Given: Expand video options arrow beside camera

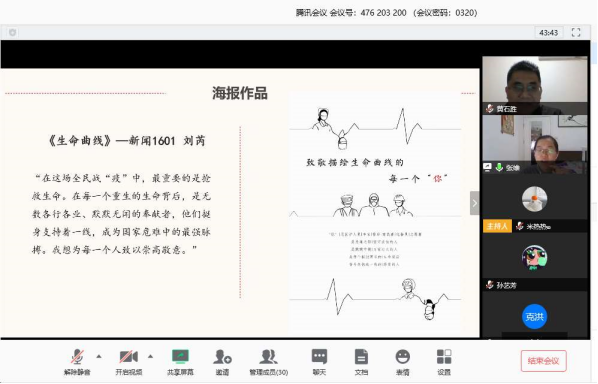Looking at the screenshot, I should click(x=151, y=357).
